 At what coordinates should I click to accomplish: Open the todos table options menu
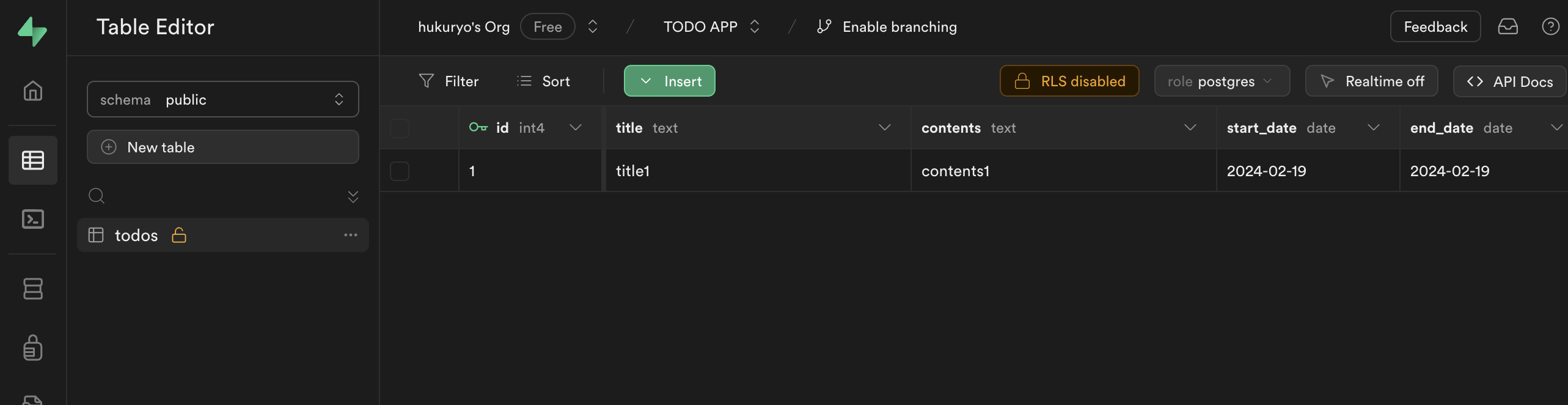350,235
